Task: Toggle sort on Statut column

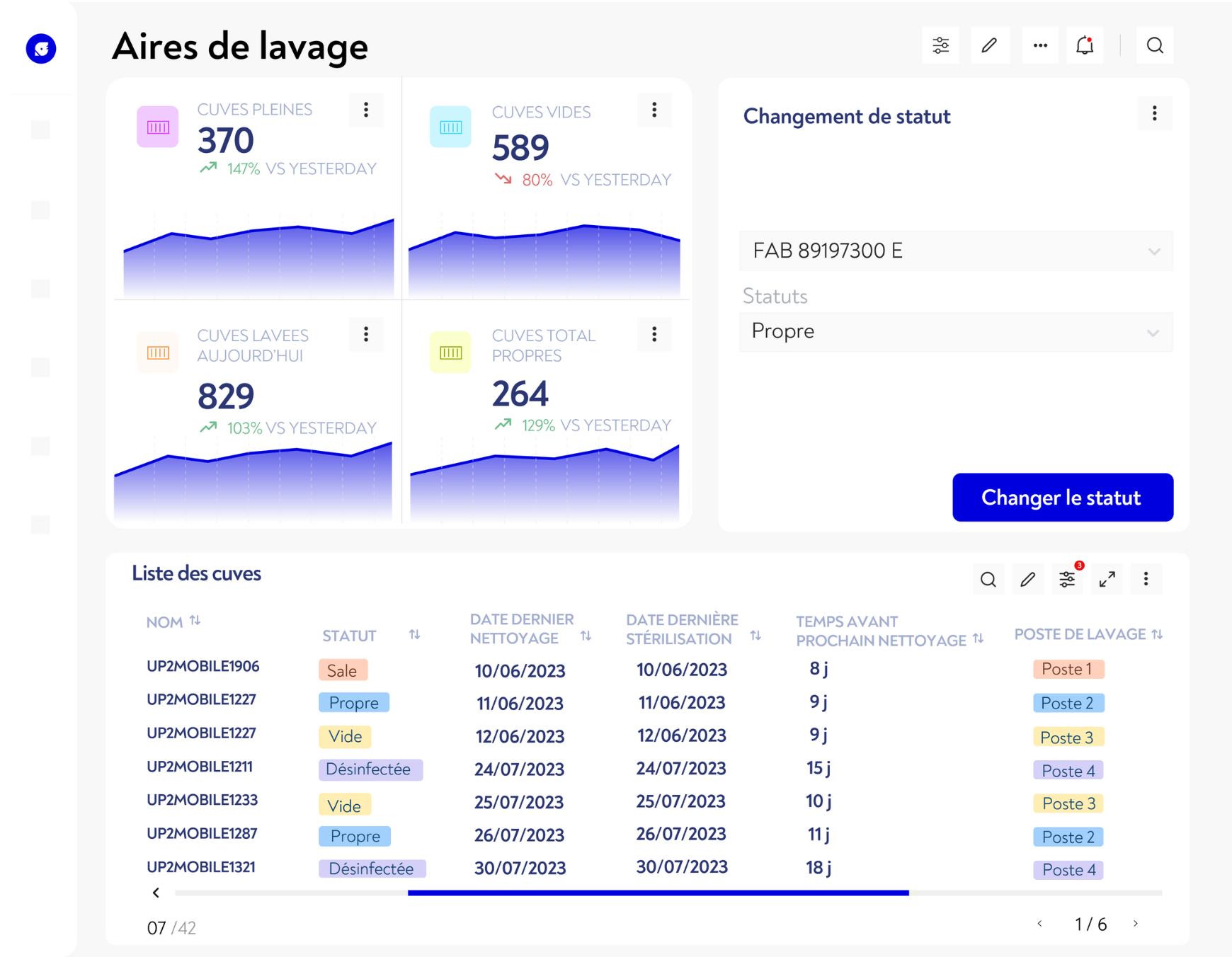Action: point(414,635)
